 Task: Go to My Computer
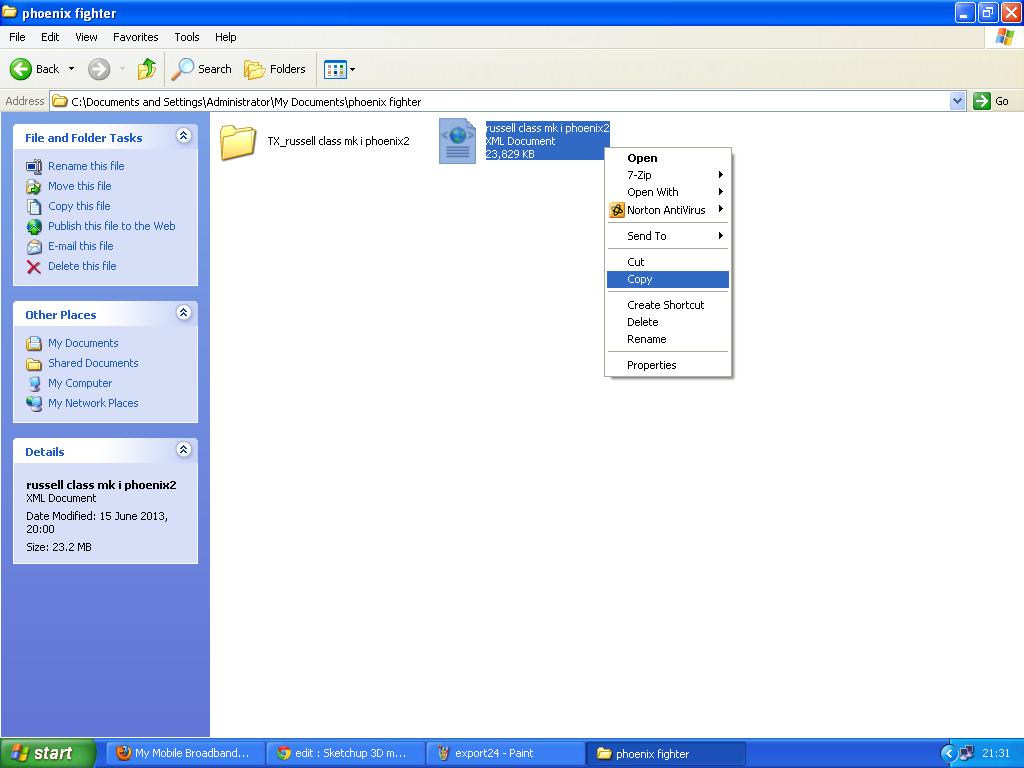click(80, 383)
